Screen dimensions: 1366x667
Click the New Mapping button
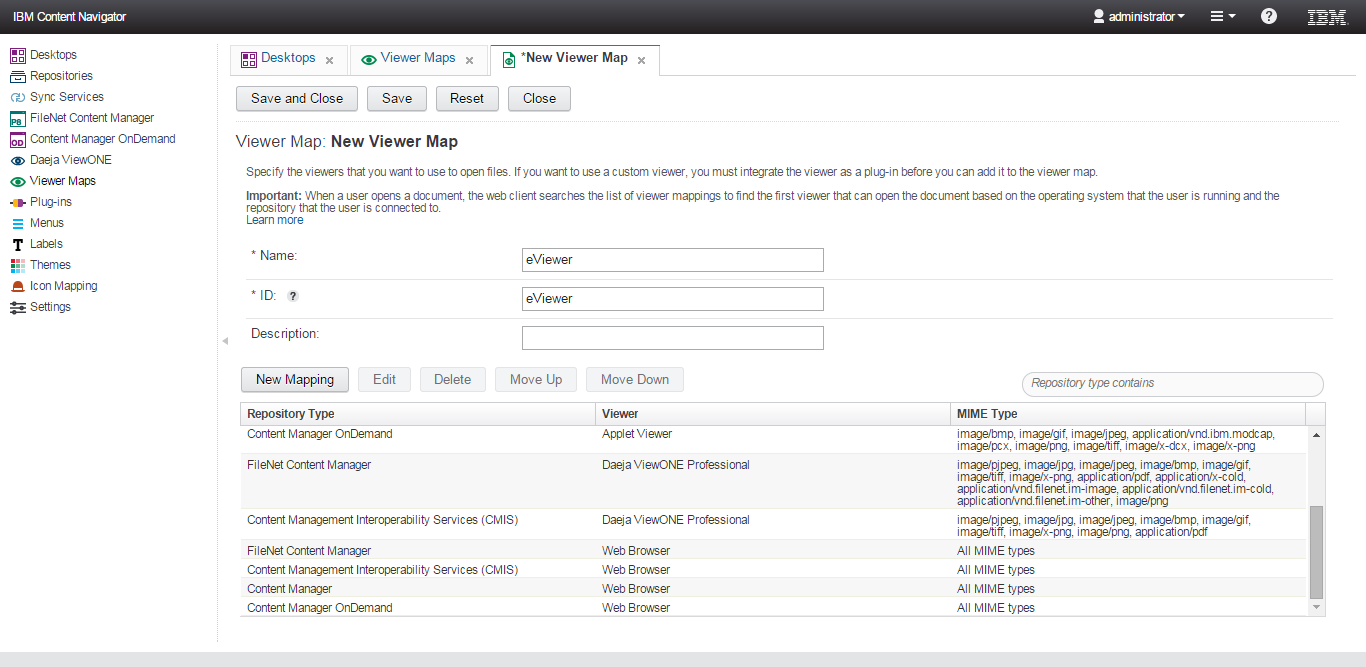[x=295, y=379]
